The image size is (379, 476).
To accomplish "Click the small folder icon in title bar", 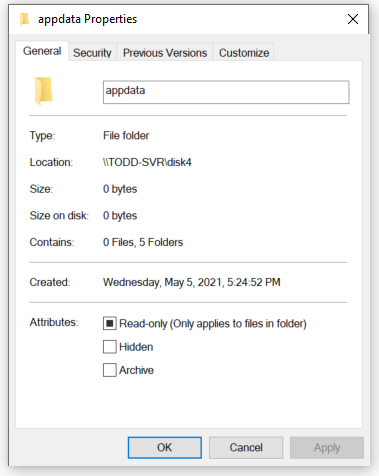I will click(x=24, y=19).
